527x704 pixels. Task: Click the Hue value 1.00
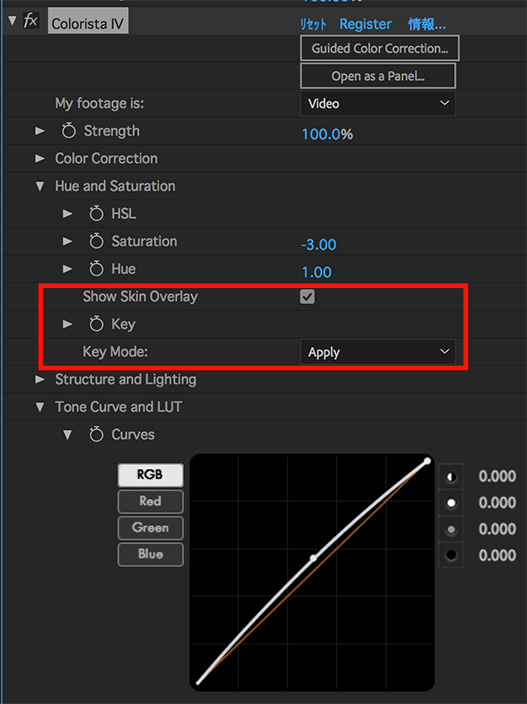pos(316,273)
